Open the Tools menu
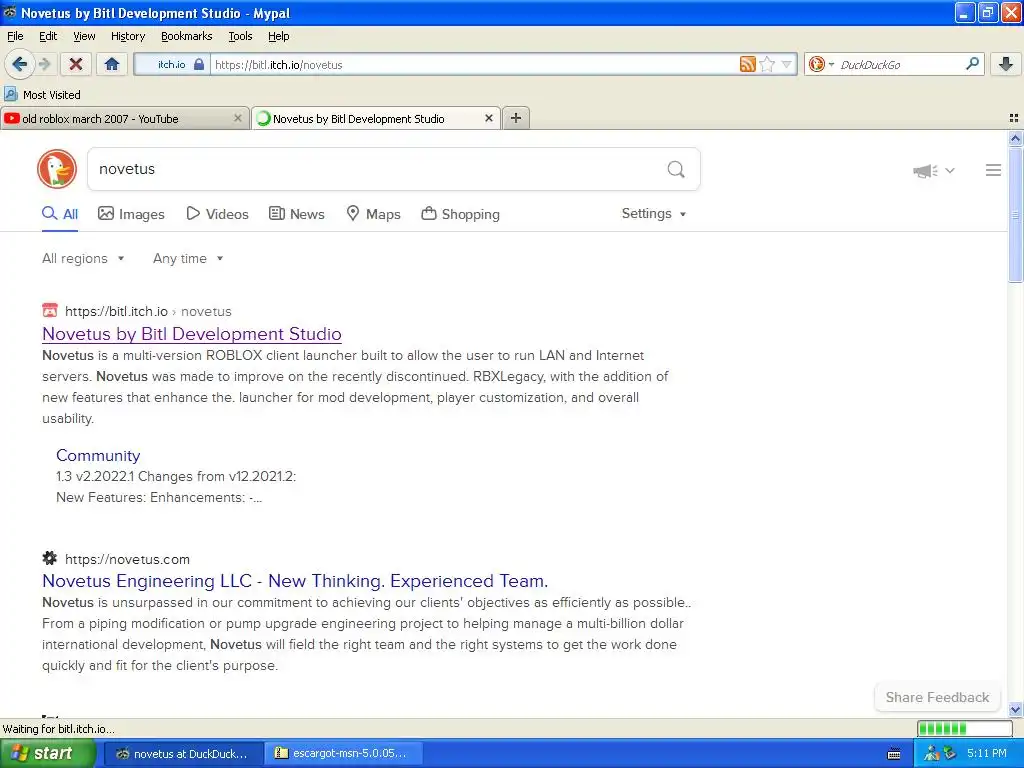Screen dimensions: 1024x768 tap(240, 36)
